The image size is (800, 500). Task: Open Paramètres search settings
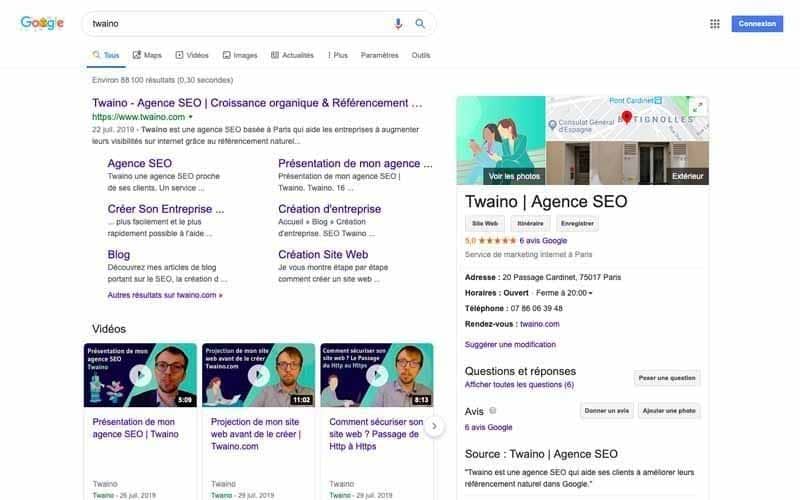380,55
